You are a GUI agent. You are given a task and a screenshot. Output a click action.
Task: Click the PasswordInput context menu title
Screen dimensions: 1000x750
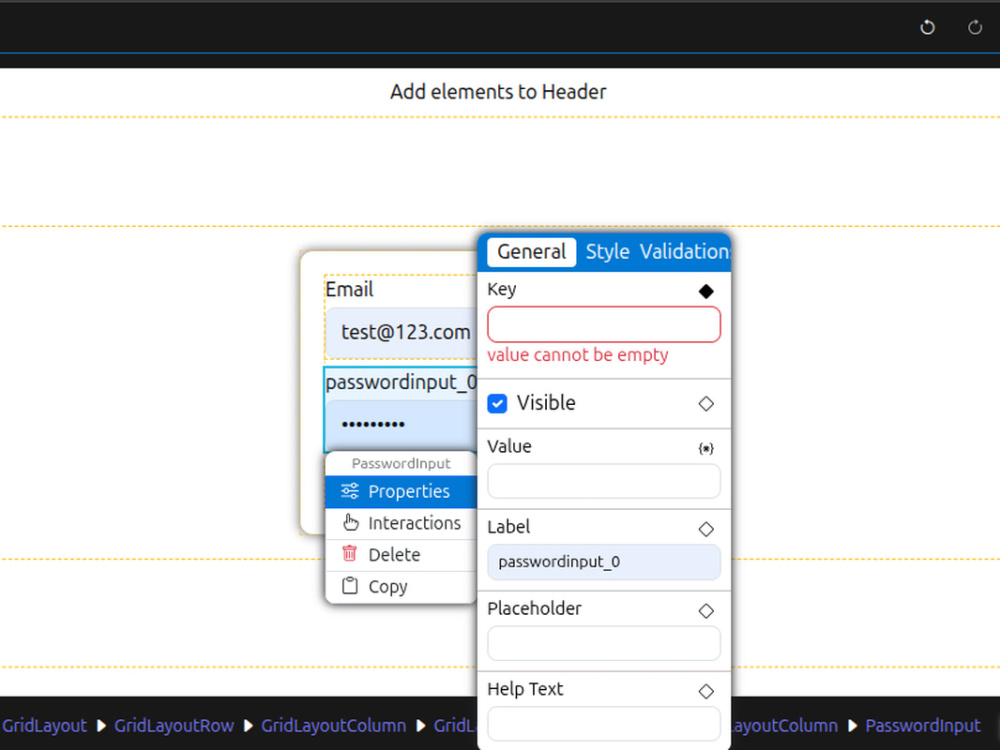coord(401,464)
